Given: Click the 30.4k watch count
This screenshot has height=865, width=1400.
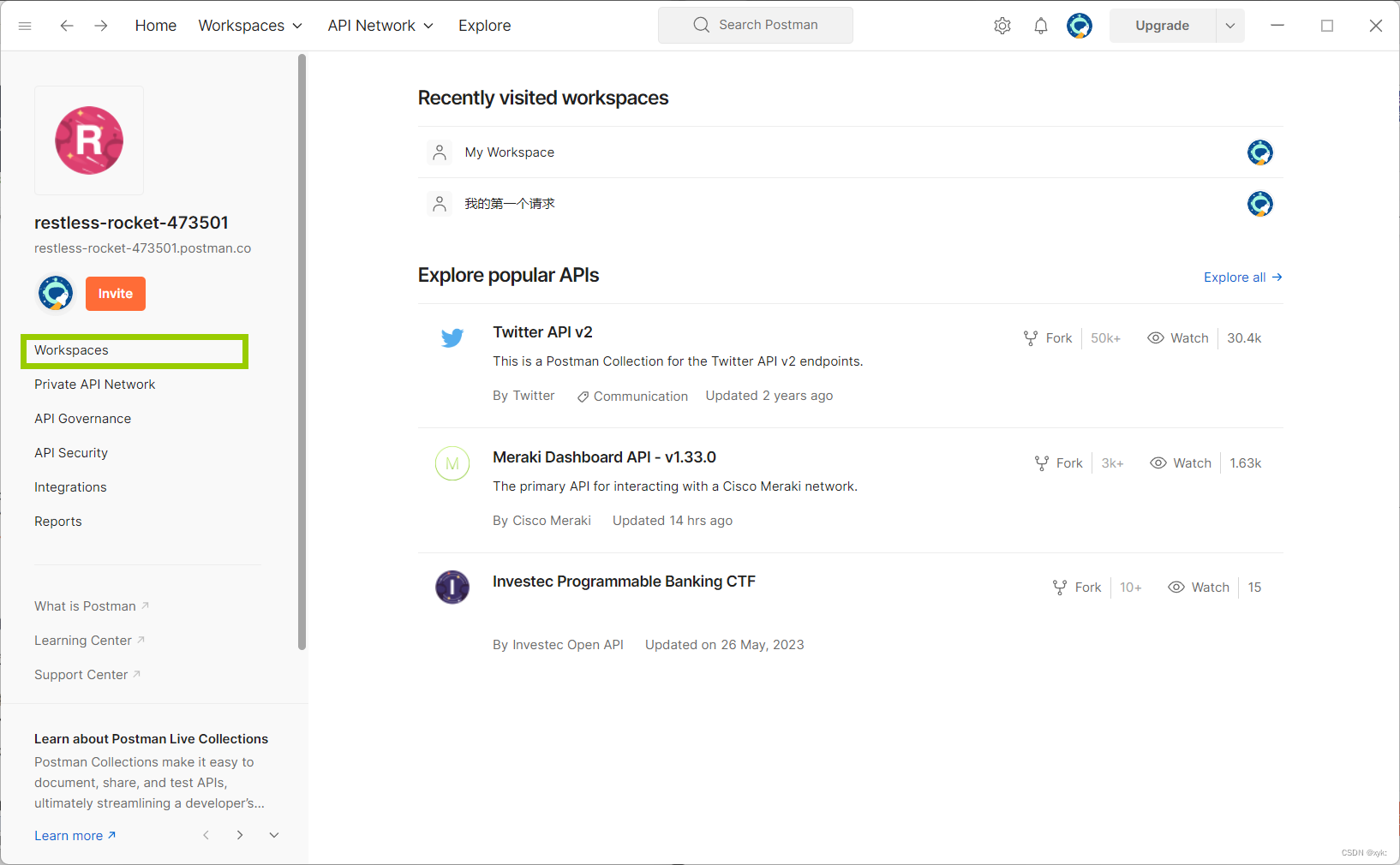Looking at the screenshot, I should 1244,338.
